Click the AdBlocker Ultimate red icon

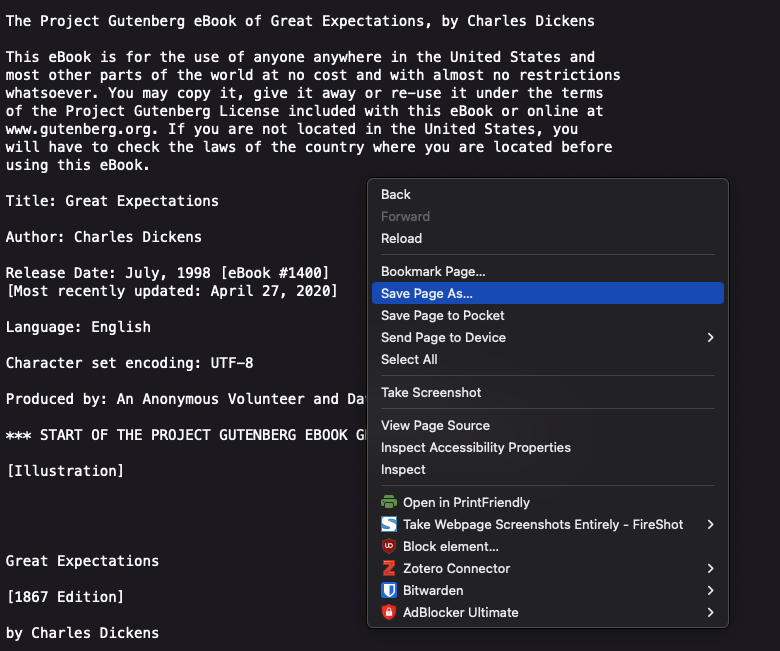pyautogui.click(x=389, y=612)
